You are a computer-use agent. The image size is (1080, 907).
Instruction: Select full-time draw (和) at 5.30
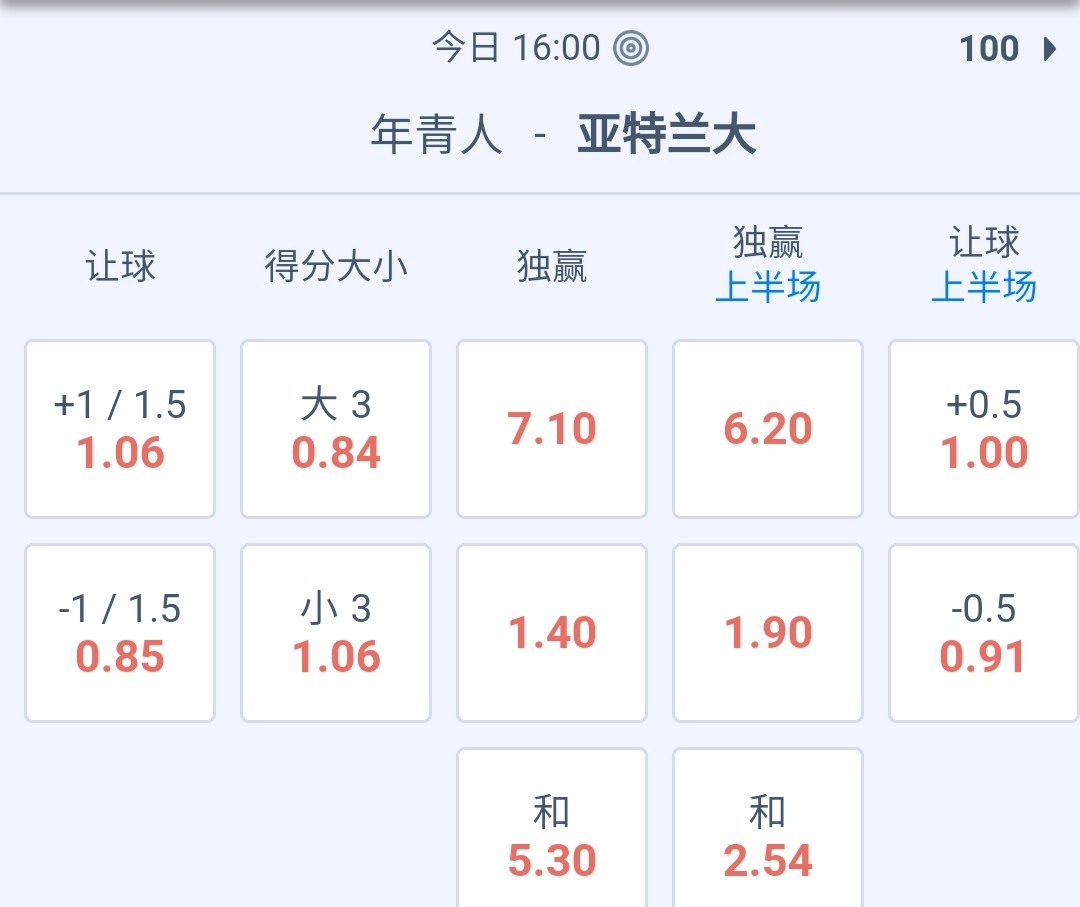(x=552, y=835)
